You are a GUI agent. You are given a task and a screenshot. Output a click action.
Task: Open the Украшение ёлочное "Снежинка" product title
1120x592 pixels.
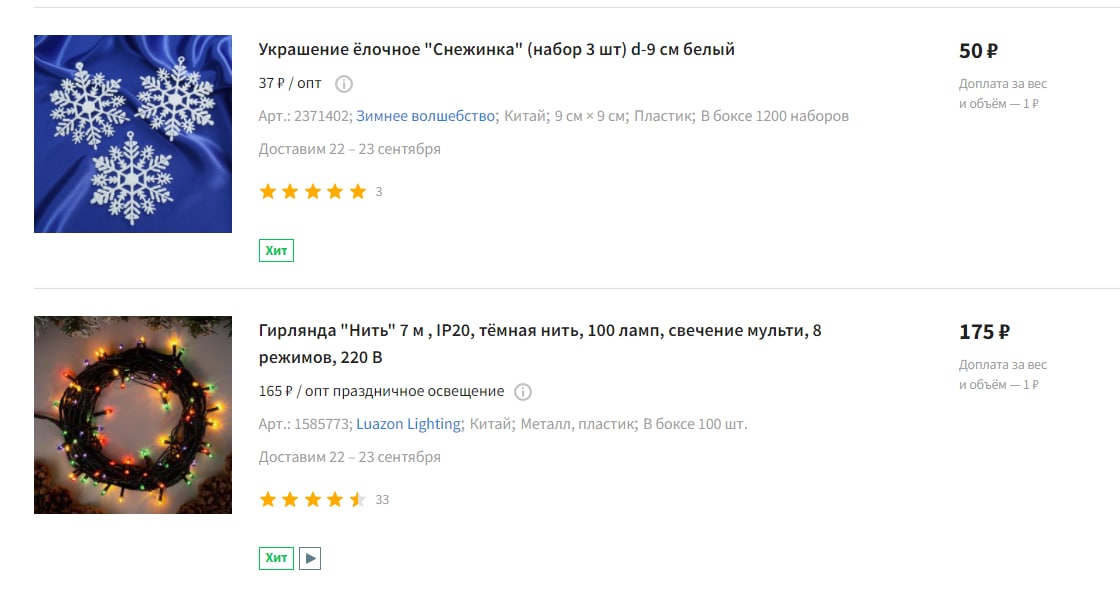[496, 50]
